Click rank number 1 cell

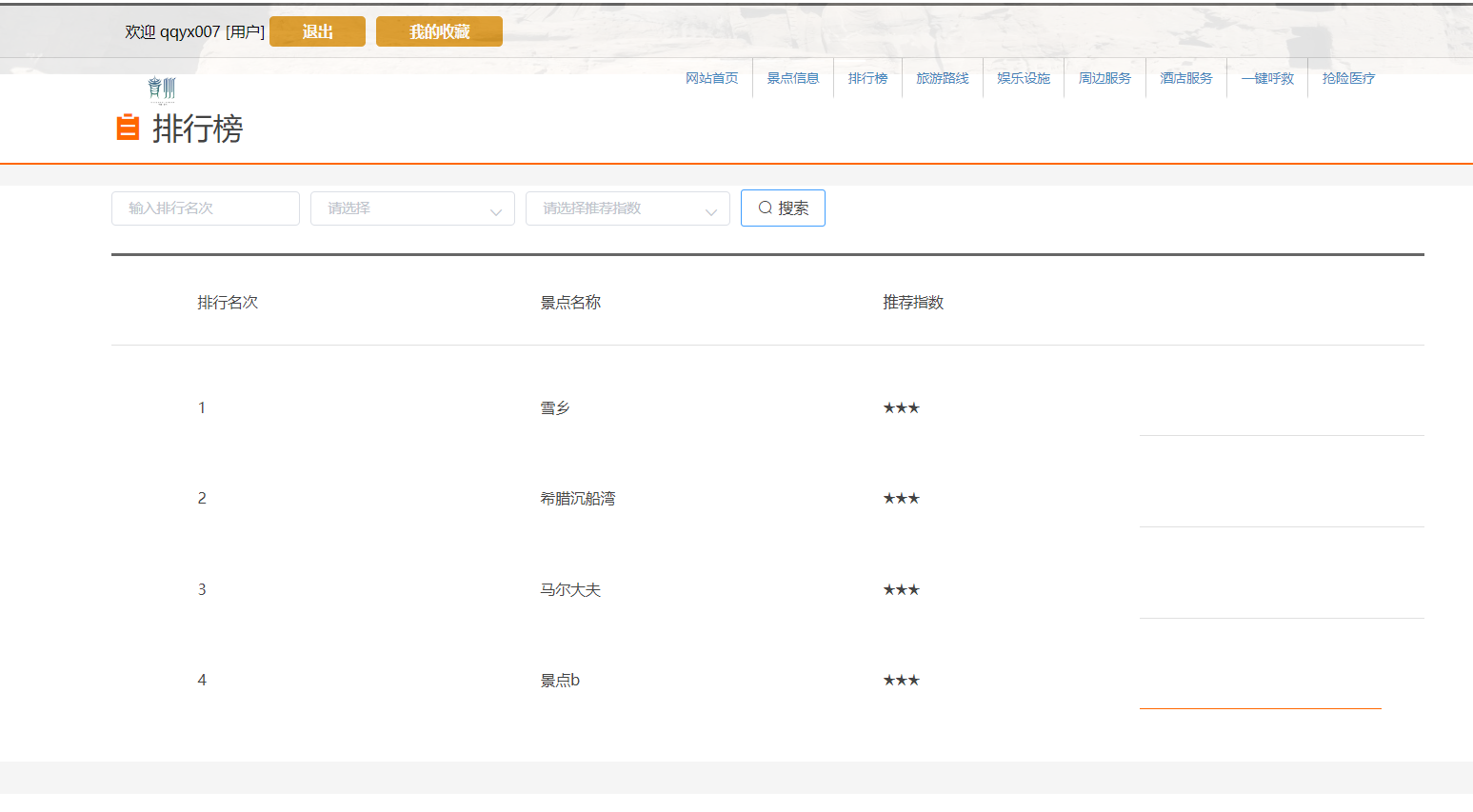(x=202, y=407)
